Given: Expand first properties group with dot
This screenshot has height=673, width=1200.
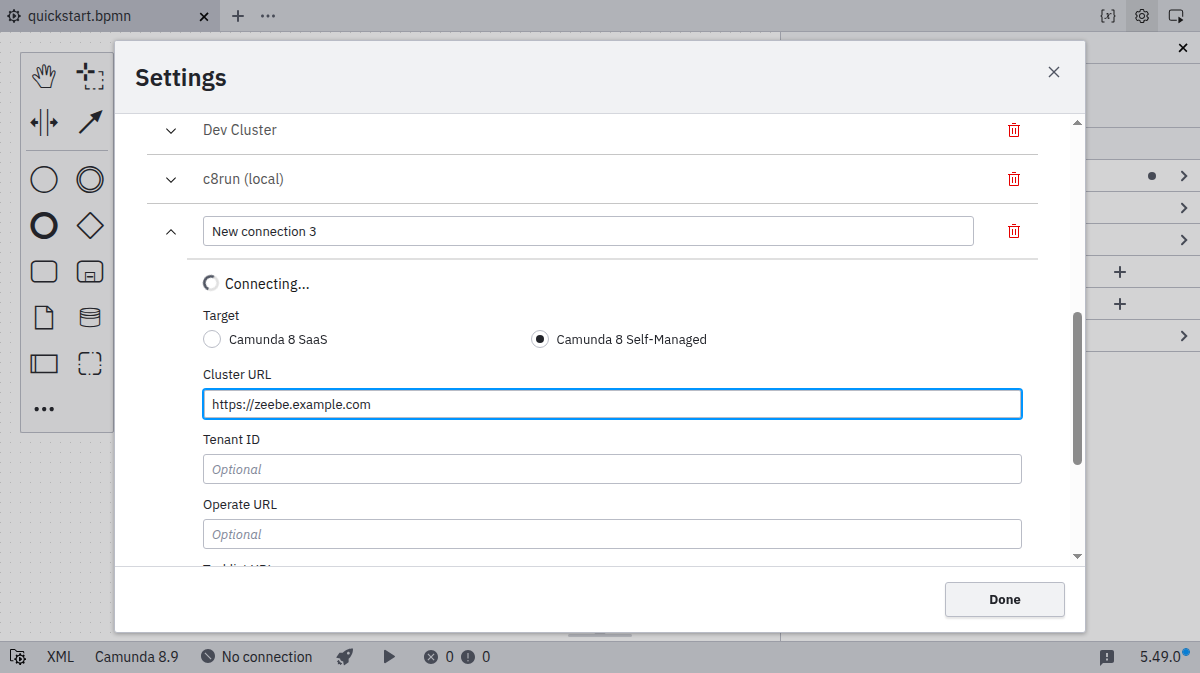Looking at the screenshot, I should pyautogui.click(x=1184, y=176).
